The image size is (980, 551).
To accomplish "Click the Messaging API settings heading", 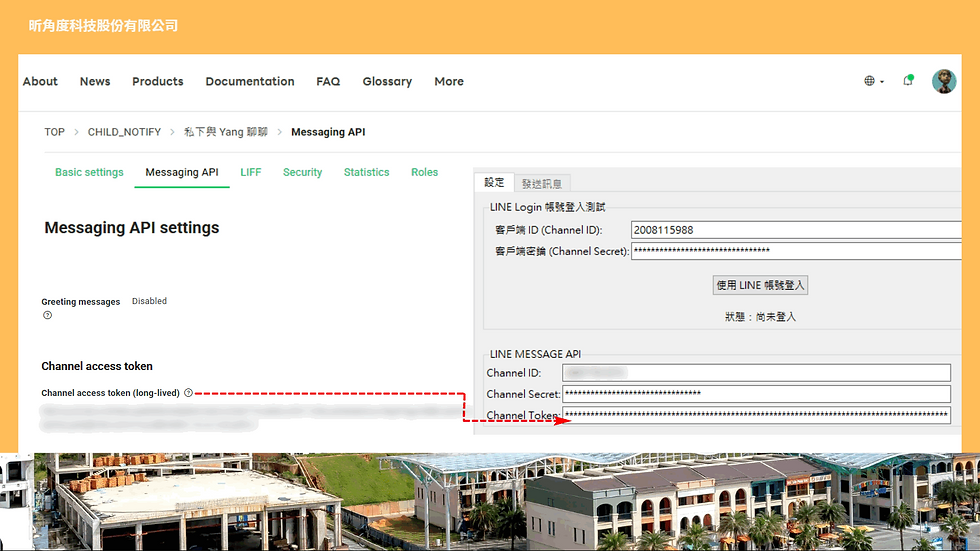I will coord(132,228).
